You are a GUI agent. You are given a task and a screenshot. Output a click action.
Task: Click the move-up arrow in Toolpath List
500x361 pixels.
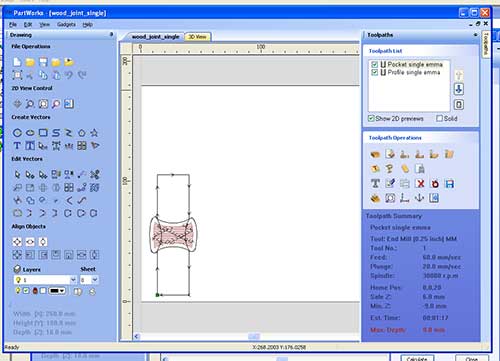click(x=459, y=75)
